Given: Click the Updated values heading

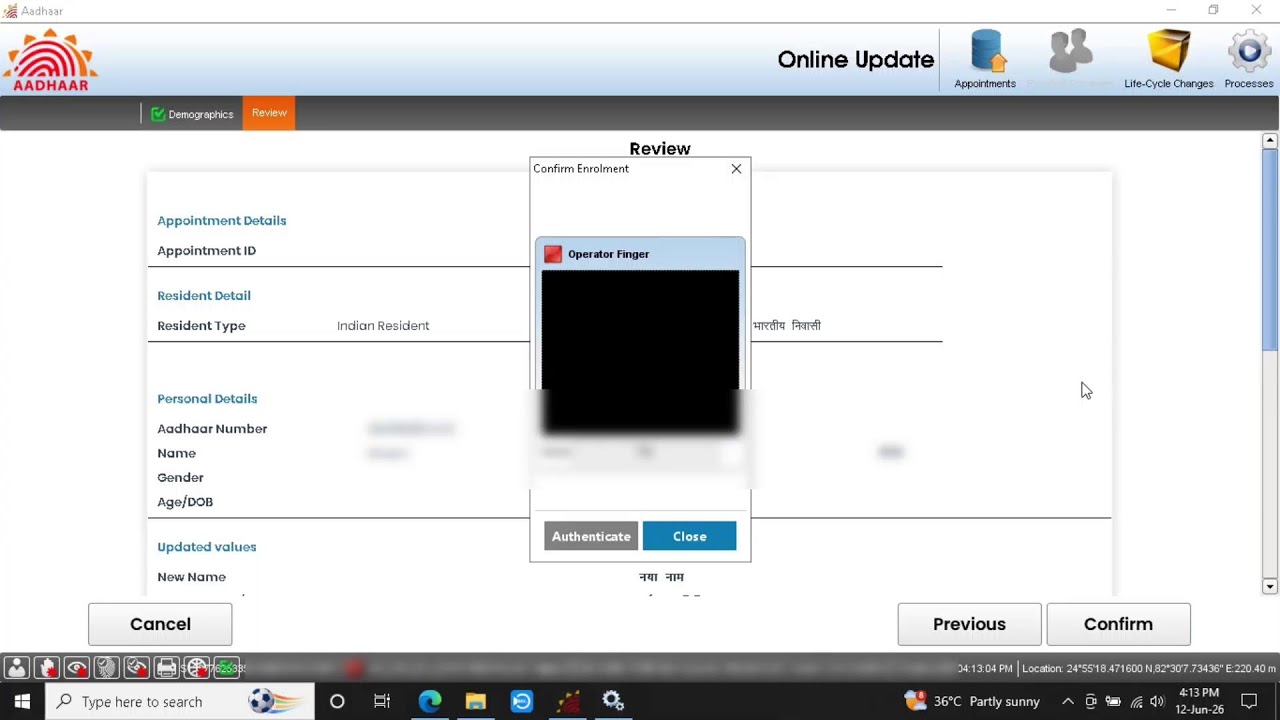Looking at the screenshot, I should pyautogui.click(x=207, y=546).
